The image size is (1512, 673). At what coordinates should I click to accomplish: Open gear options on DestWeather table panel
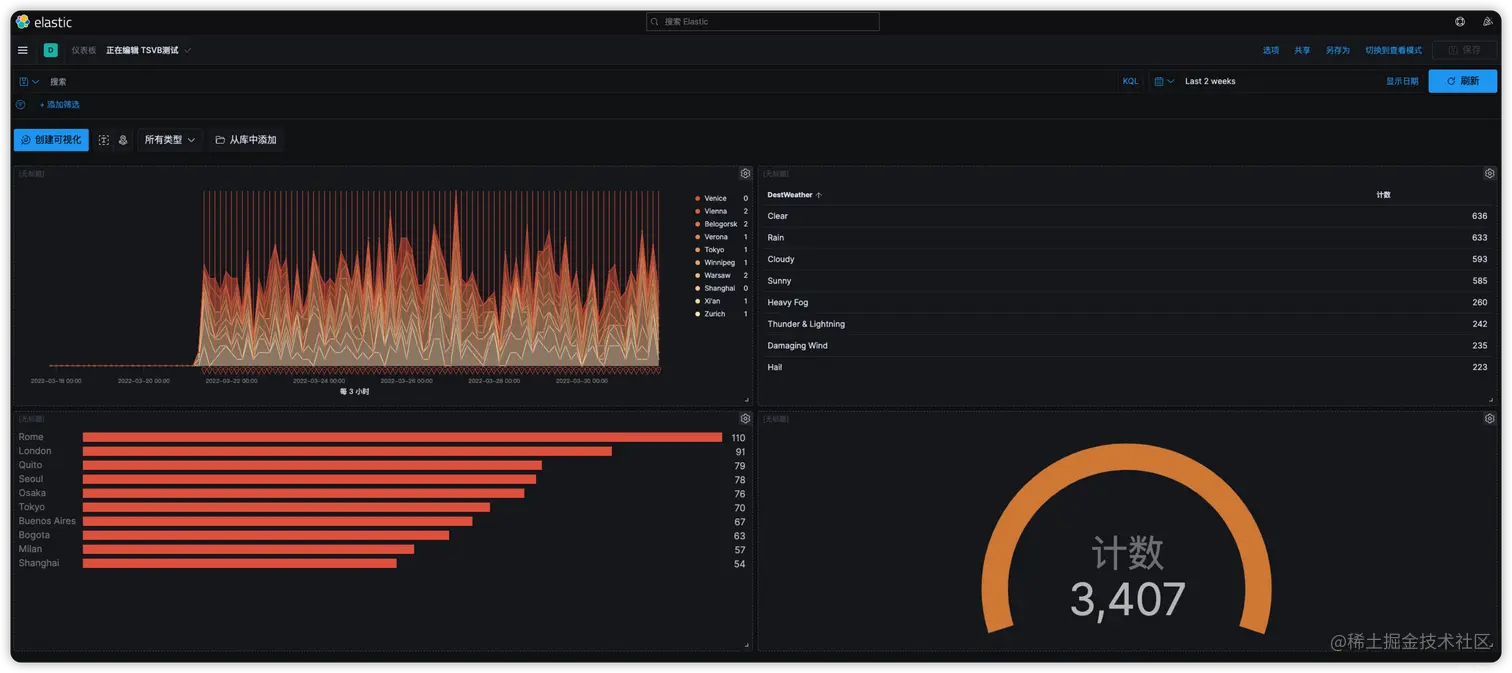(1489, 174)
